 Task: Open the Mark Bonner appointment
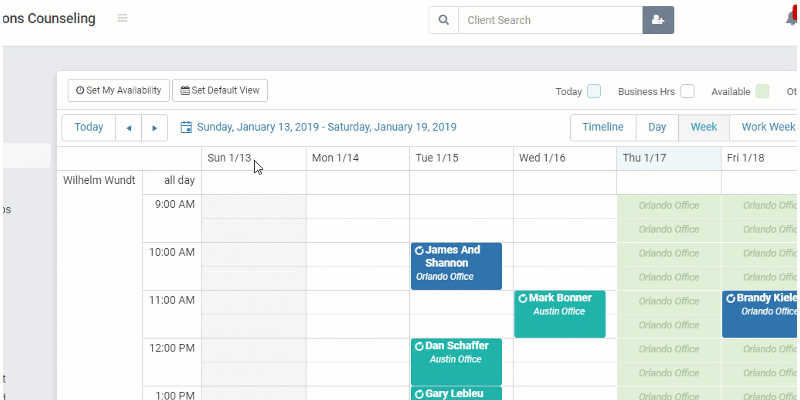click(x=560, y=314)
